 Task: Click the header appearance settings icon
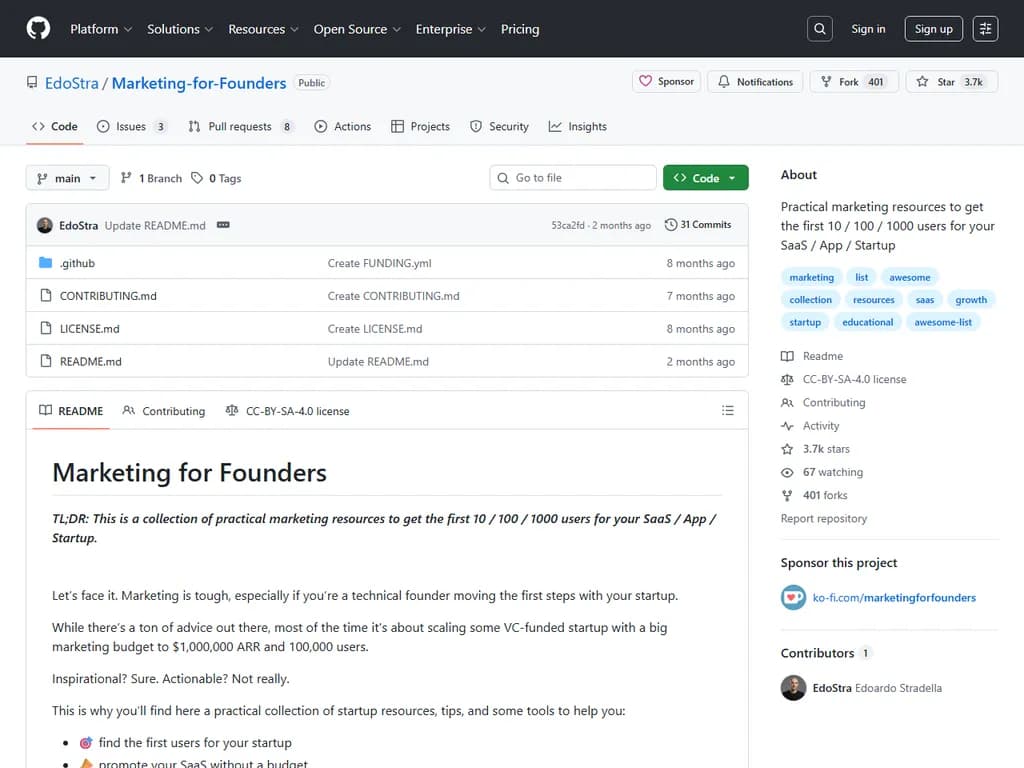985,29
